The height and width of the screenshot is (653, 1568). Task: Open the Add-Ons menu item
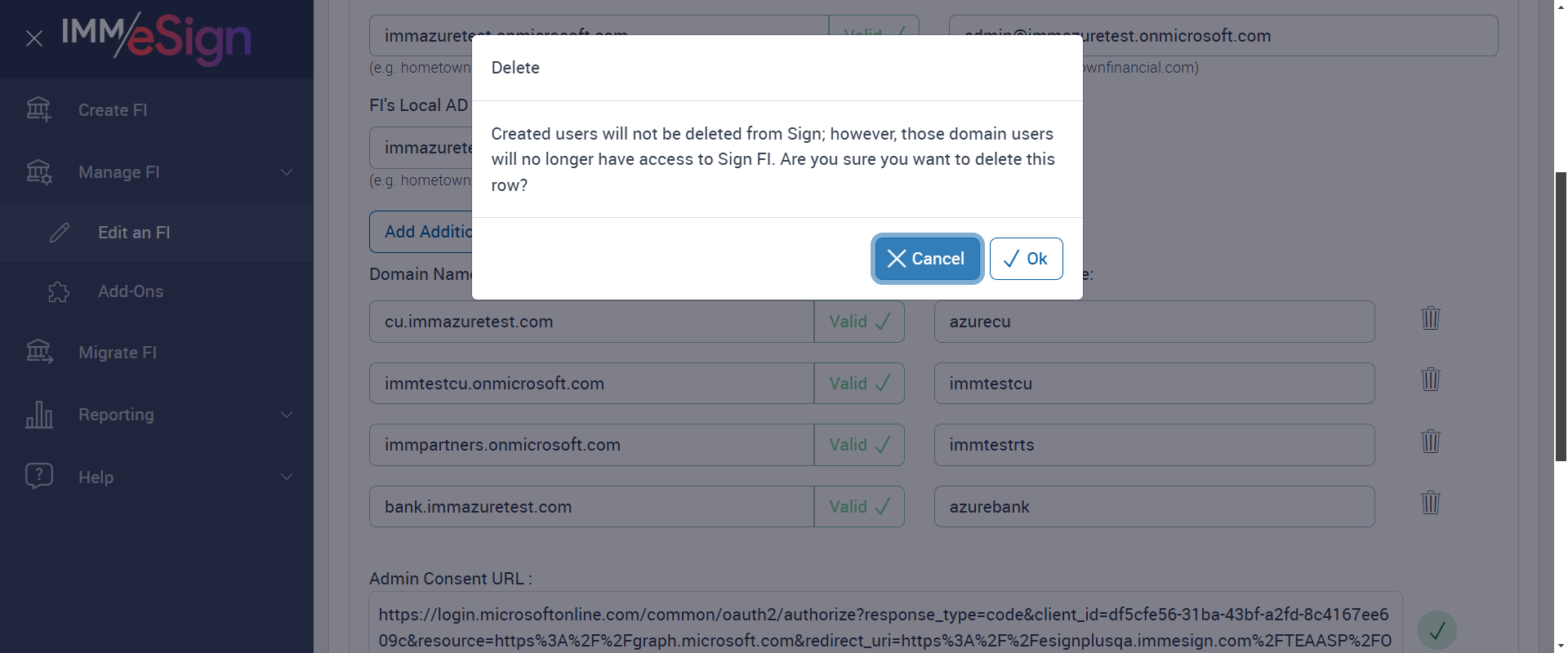[x=131, y=291]
